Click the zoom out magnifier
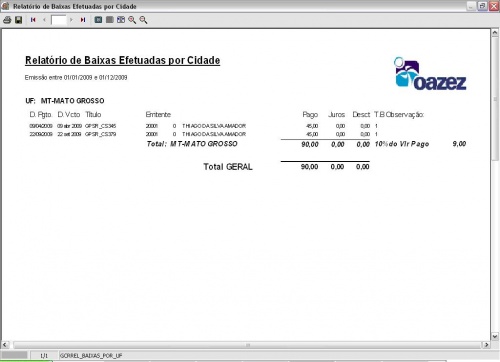Viewport: 500px width, 362px height. tap(143, 20)
